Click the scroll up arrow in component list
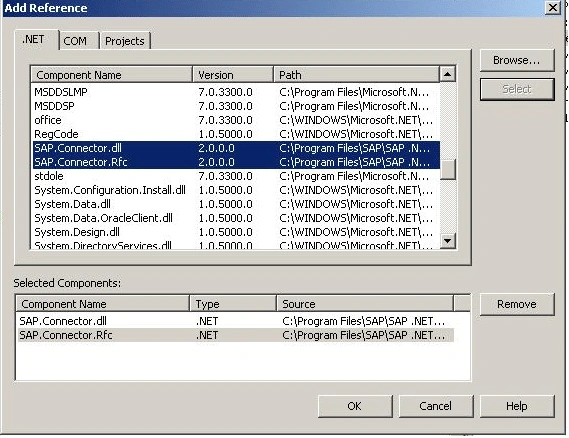This screenshot has height=438, width=569. point(447,74)
